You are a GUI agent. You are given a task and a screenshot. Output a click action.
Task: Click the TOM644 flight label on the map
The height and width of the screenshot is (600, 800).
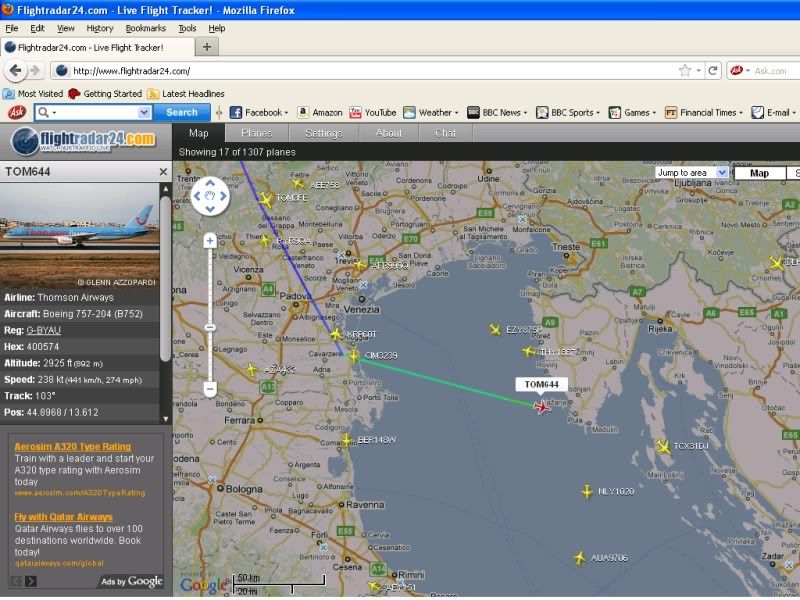(541, 384)
